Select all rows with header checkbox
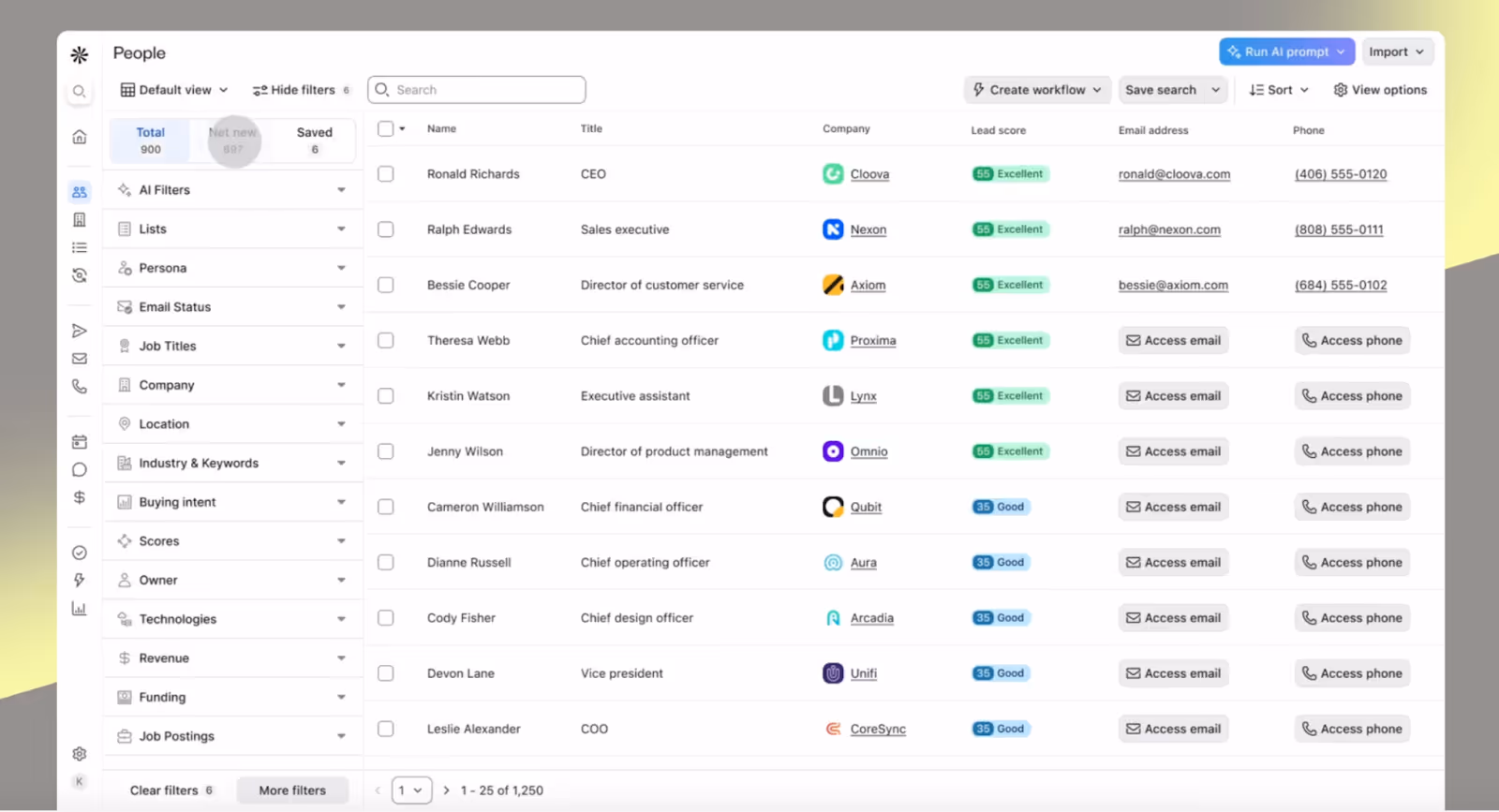The width and height of the screenshot is (1499, 812). (x=385, y=128)
